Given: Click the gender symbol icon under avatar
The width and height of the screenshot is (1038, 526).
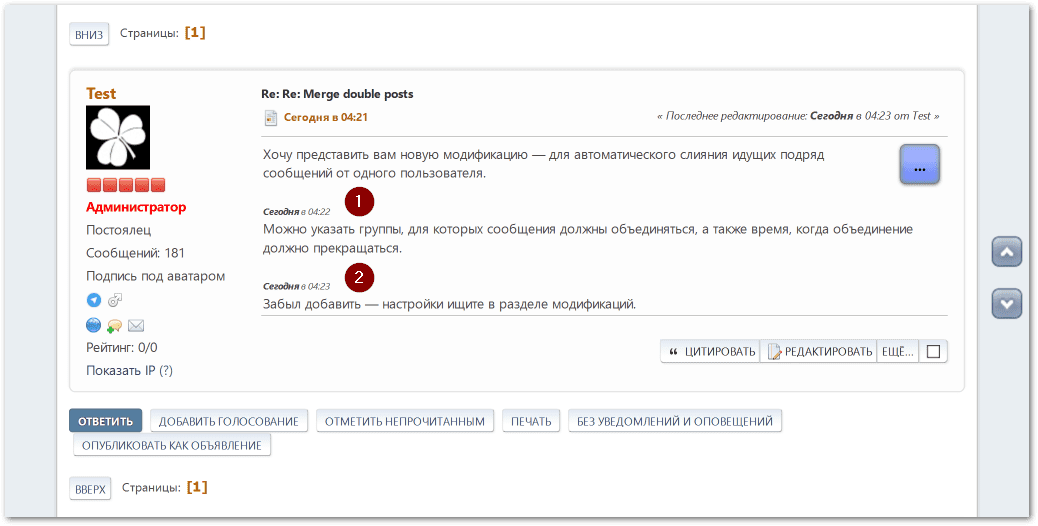Looking at the screenshot, I should click(115, 300).
